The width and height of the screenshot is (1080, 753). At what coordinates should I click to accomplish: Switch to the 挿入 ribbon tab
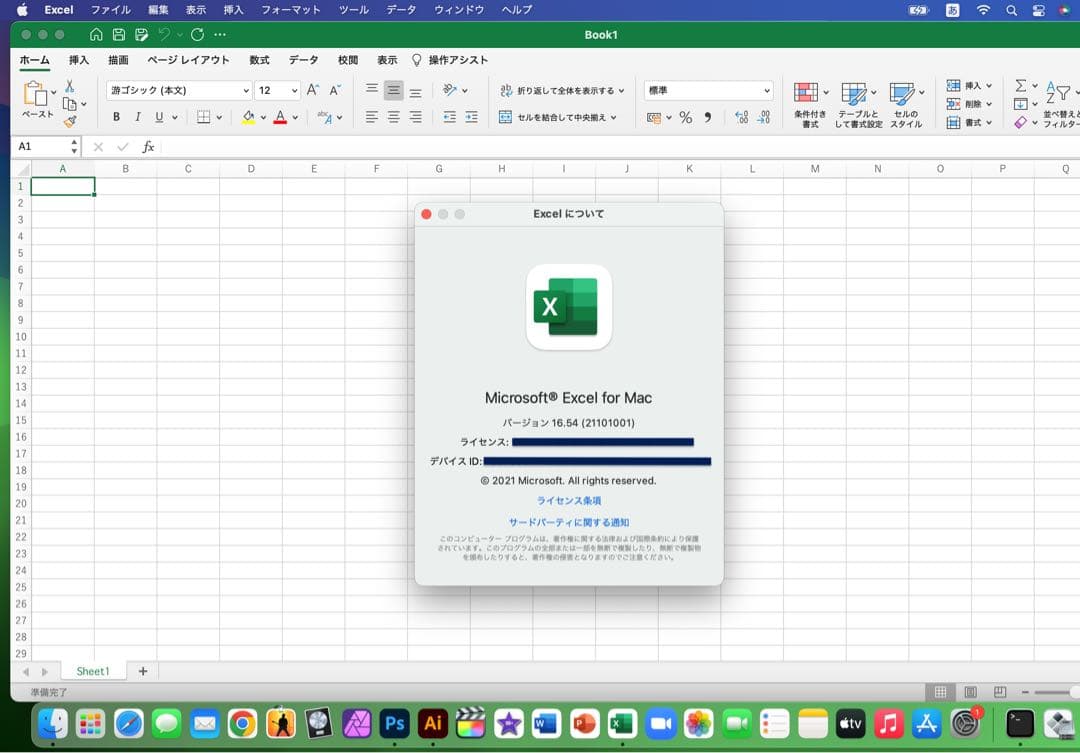(76, 60)
